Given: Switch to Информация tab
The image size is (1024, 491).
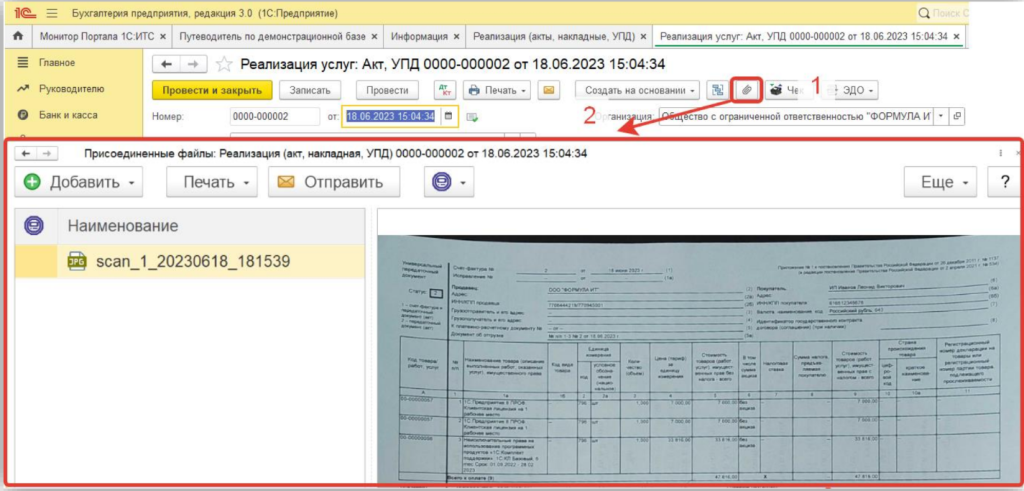Looking at the screenshot, I should [419, 37].
